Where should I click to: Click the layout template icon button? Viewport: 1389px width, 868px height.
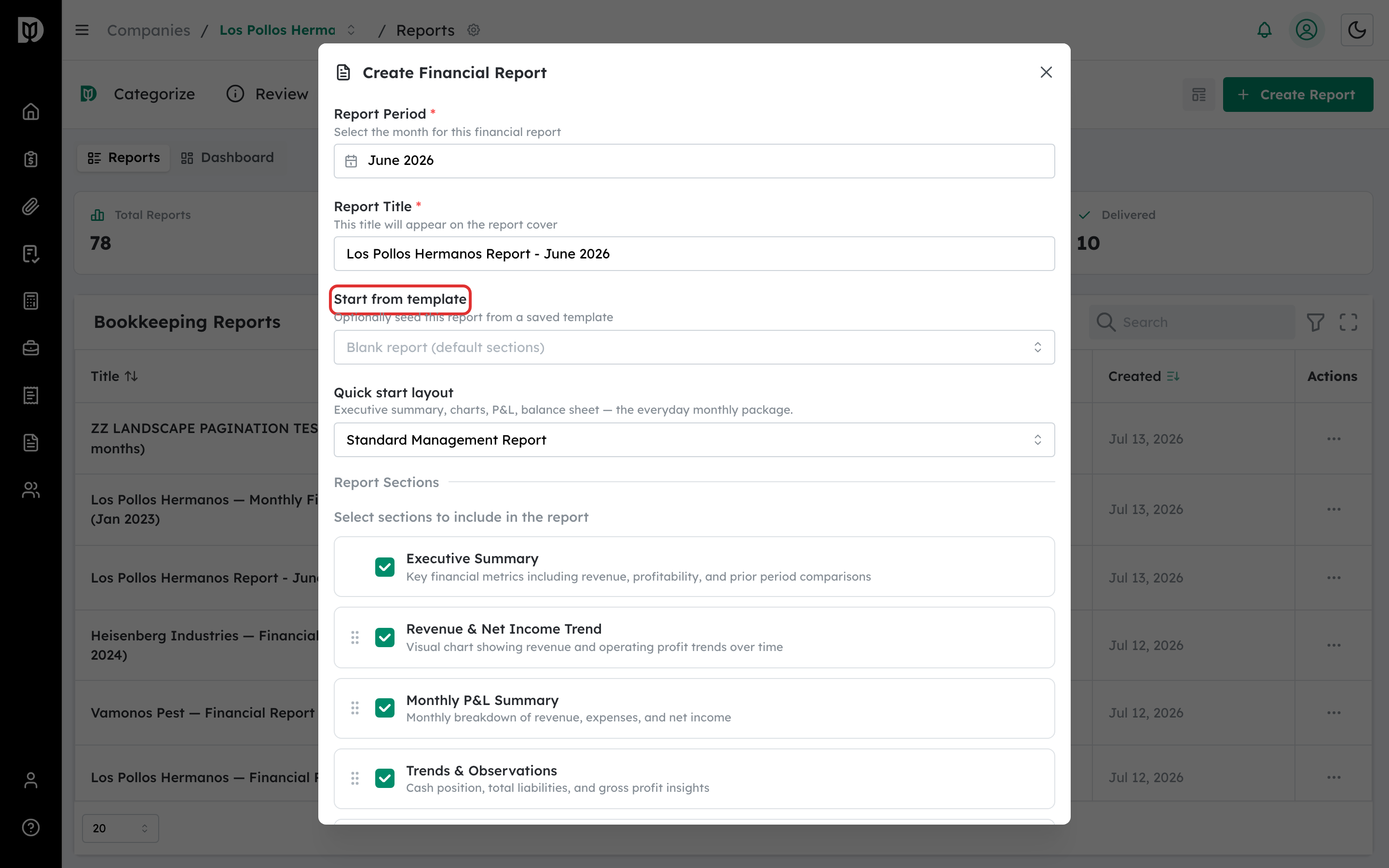coord(1198,95)
